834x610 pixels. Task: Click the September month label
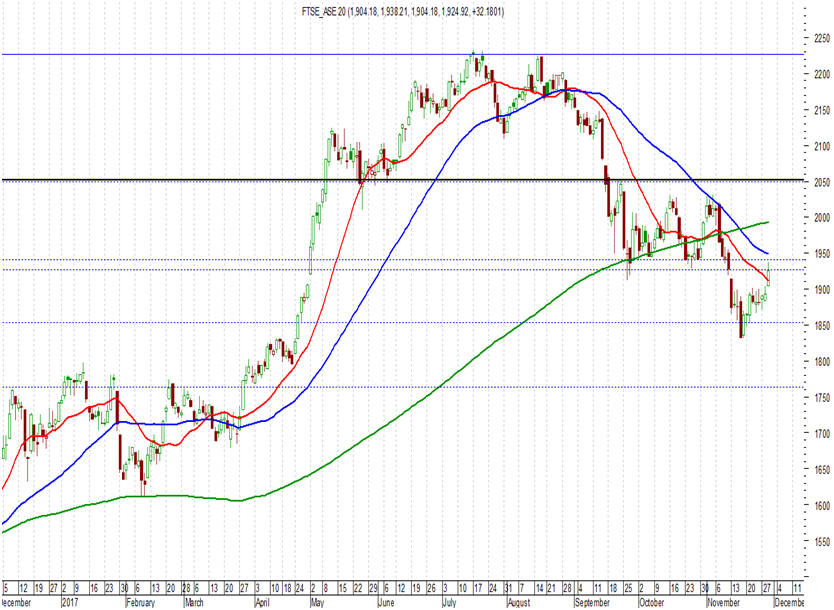(592, 603)
